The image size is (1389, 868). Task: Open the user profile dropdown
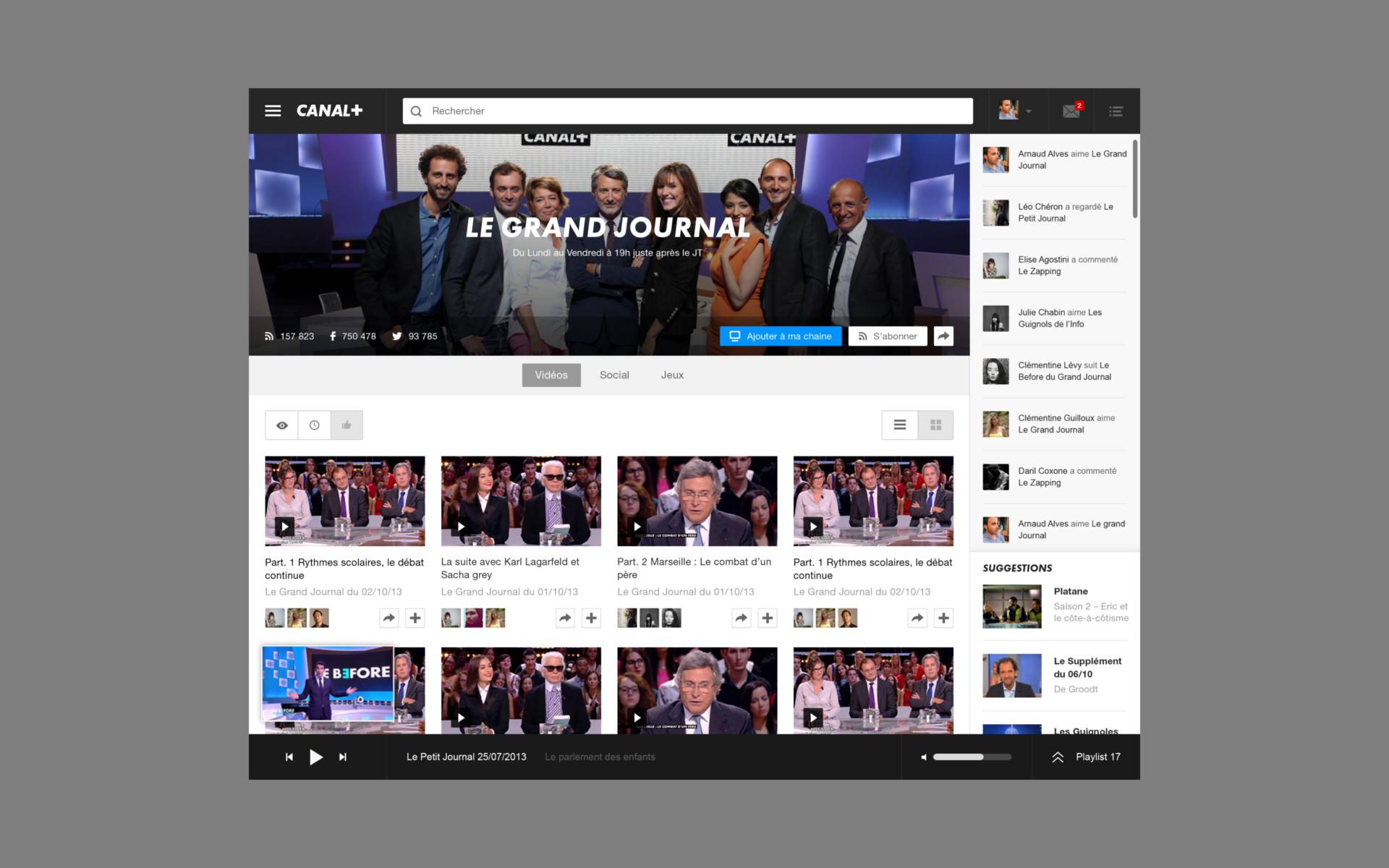[1016, 111]
